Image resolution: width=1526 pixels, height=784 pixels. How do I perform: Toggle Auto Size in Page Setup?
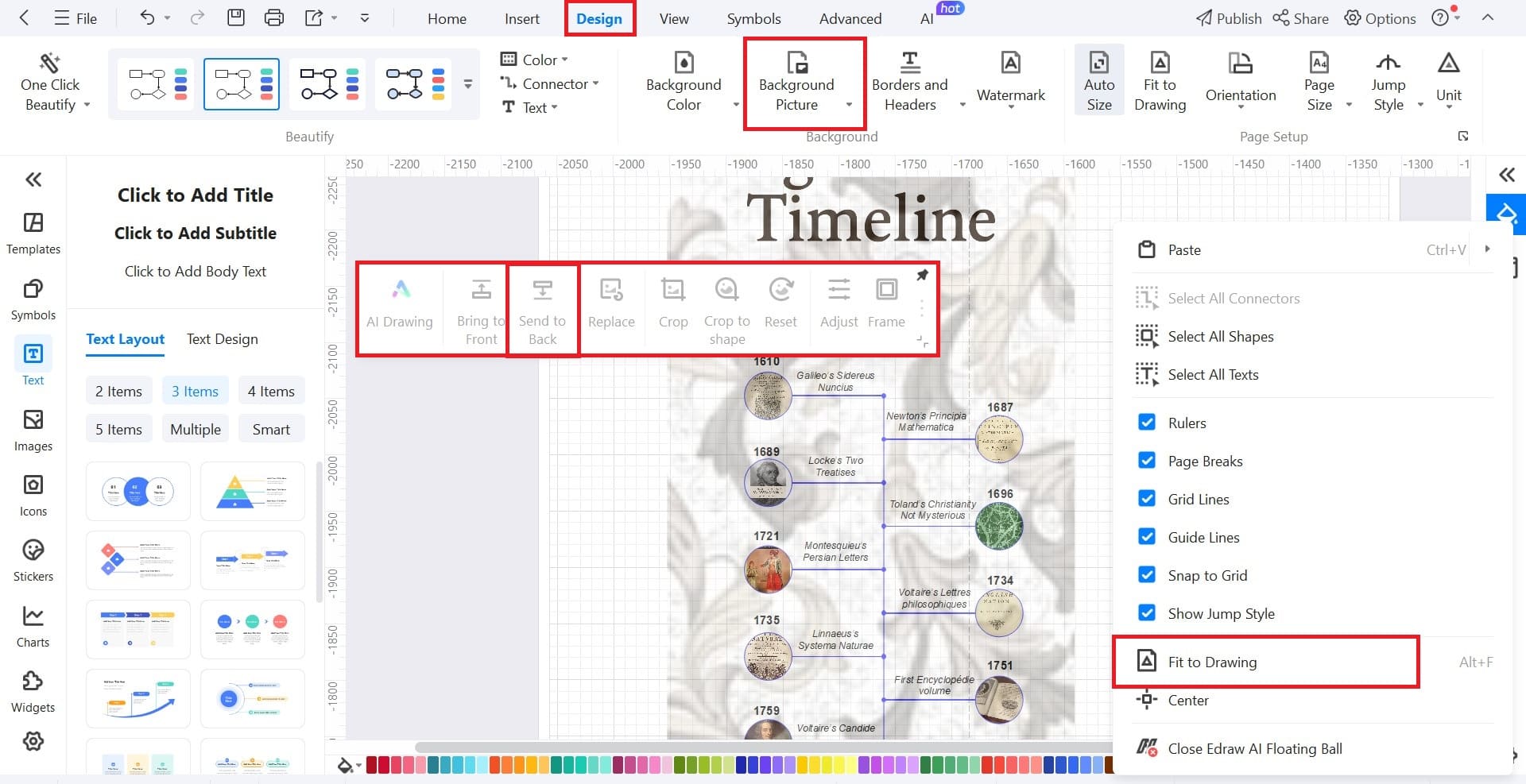tap(1099, 80)
